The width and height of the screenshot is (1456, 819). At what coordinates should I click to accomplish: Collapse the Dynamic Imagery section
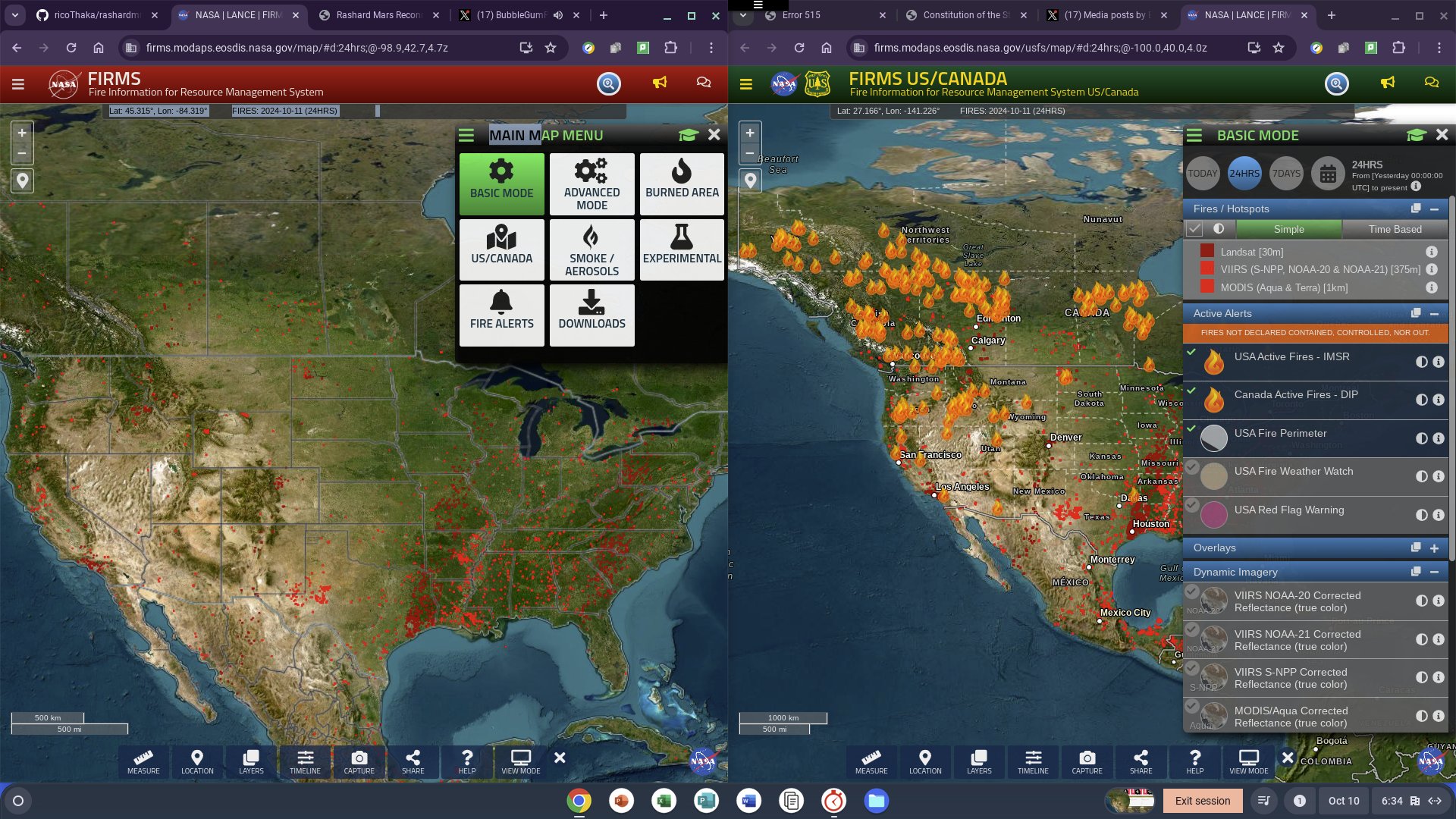(x=1434, y=572)
